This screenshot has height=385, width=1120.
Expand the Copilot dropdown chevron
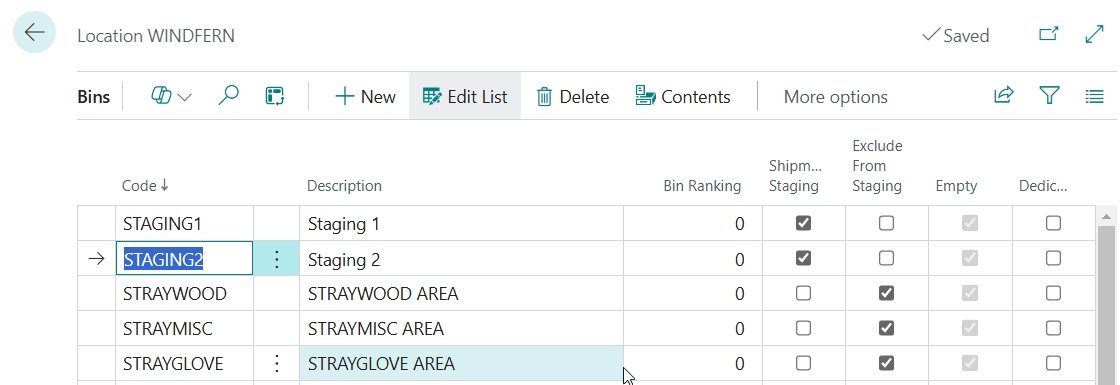pos(184,97)
